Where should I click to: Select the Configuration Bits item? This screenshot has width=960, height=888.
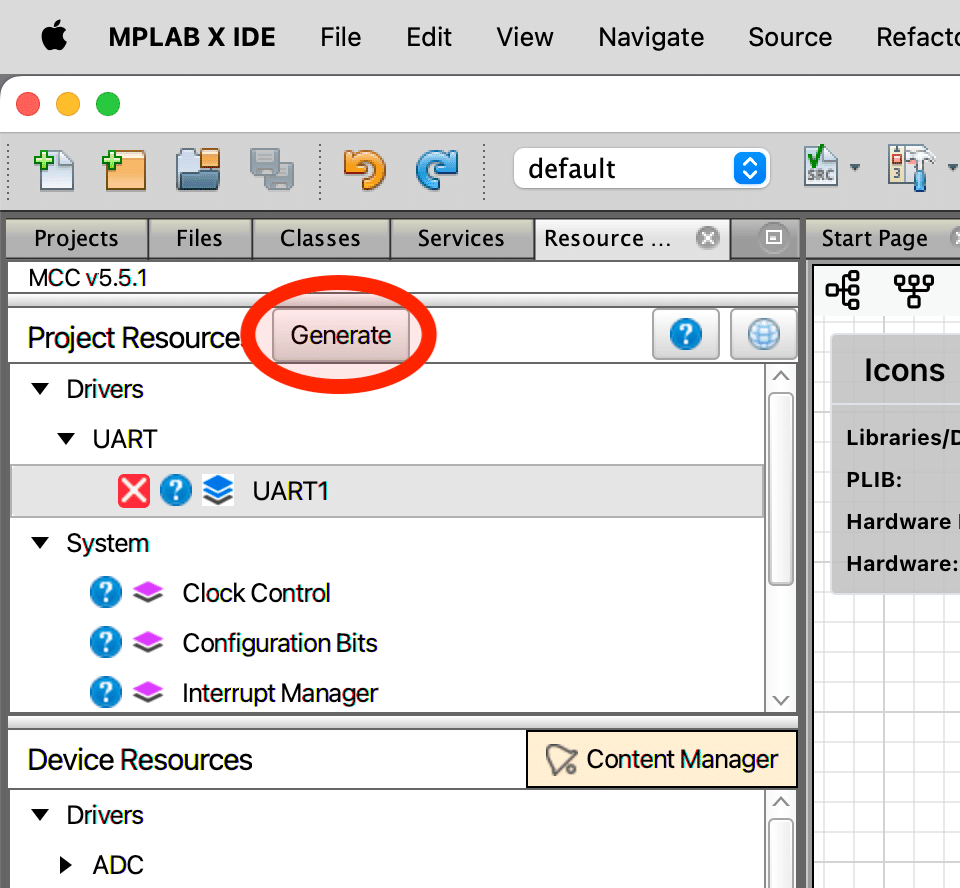click(280, 643)
